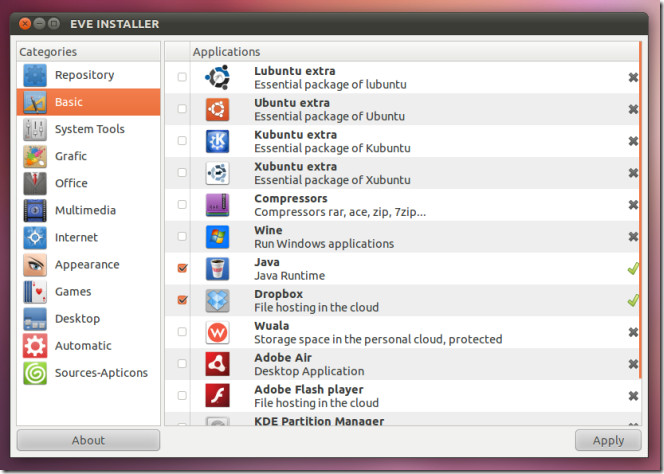Open the Office category
This screenshot has width=664, height=474.
pyautogui.click(x=89, y=183)
